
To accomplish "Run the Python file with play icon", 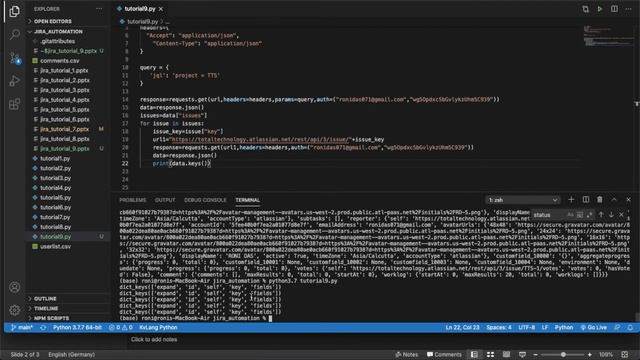I will point(600,9).
